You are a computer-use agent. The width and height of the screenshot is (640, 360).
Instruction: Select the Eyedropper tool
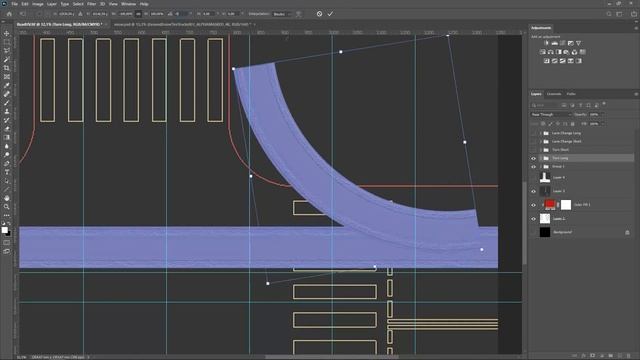pos(7,85)
